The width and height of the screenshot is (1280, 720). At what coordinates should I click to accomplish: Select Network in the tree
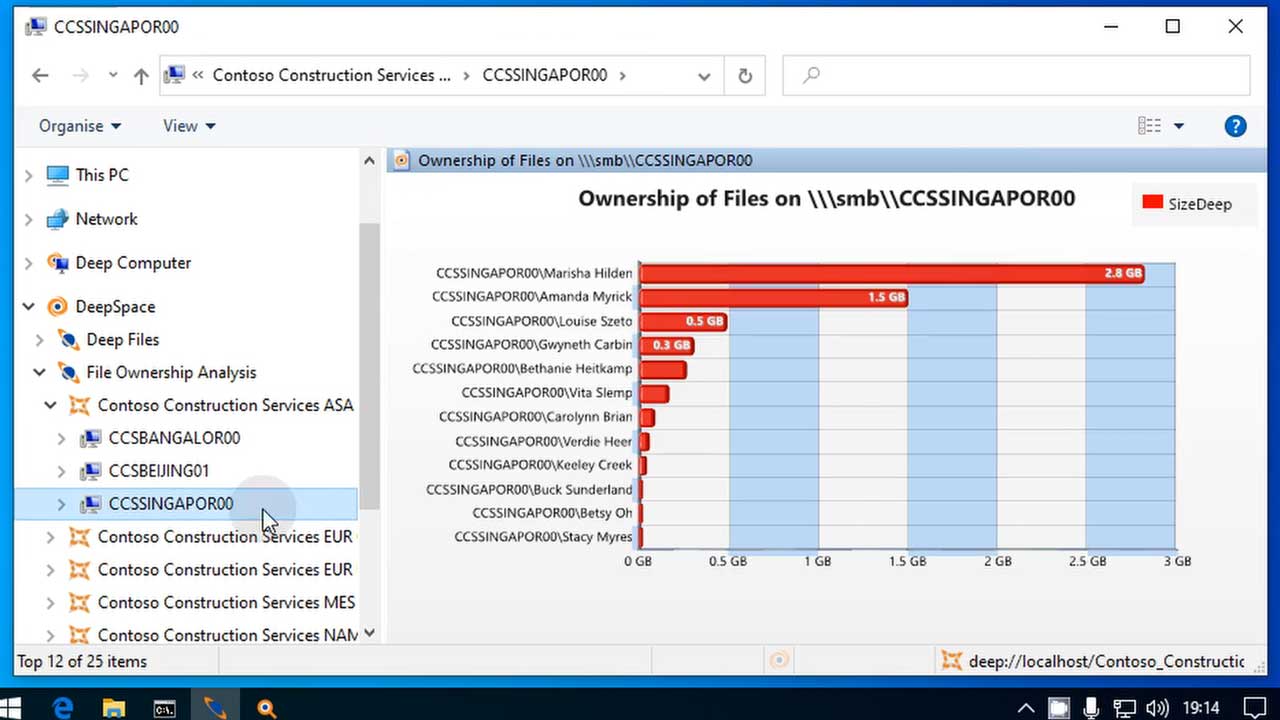point(106,219)
